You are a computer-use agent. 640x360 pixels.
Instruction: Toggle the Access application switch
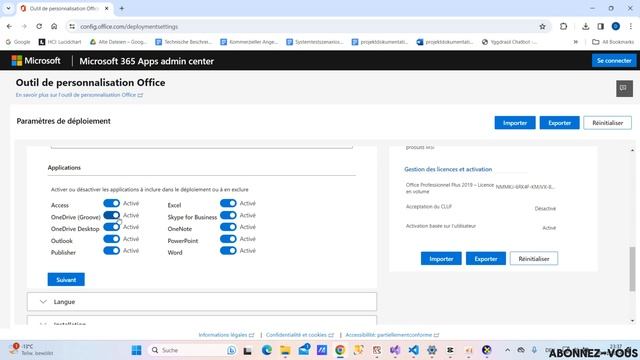click(111, 203)
